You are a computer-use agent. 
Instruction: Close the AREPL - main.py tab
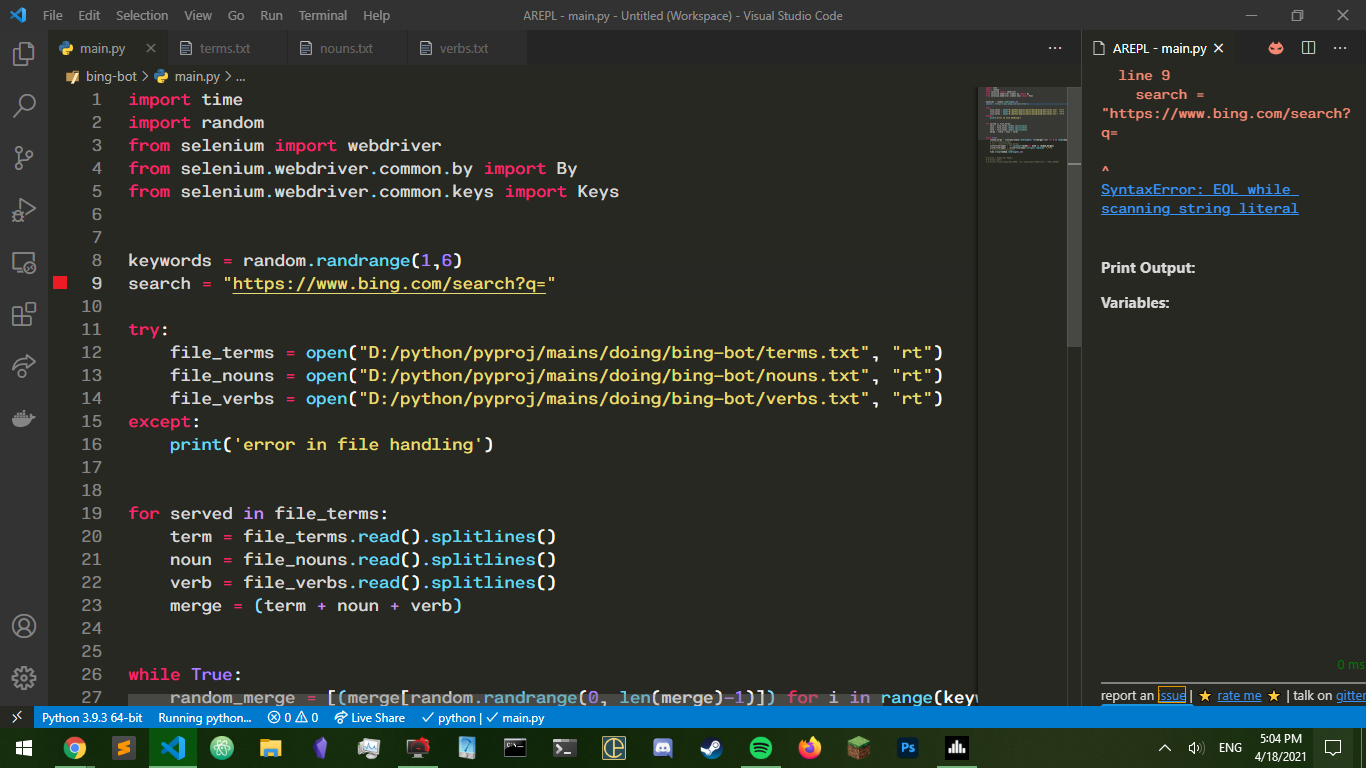1219,48
